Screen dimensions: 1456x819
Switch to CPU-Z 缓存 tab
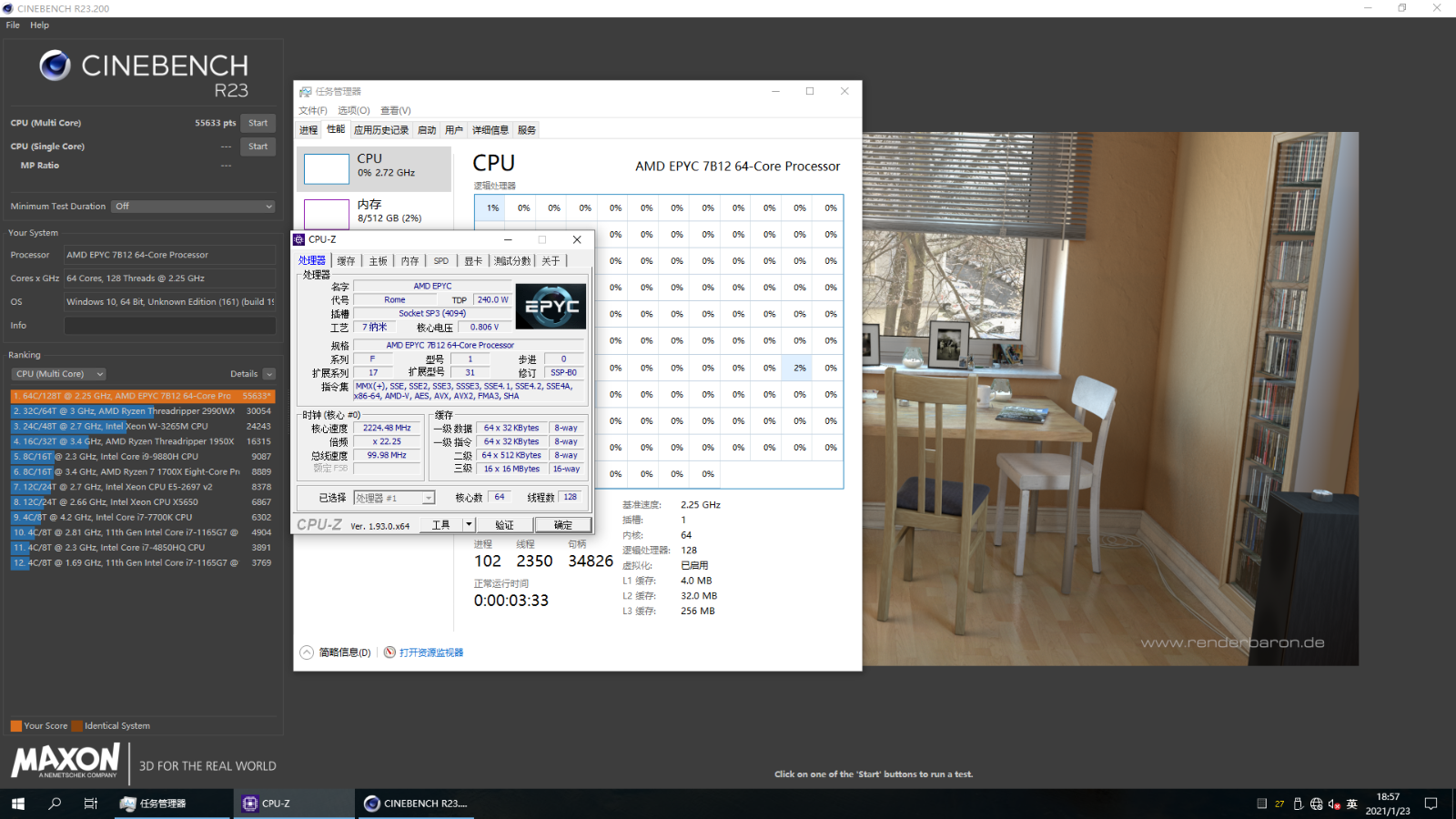pos(347,261)
